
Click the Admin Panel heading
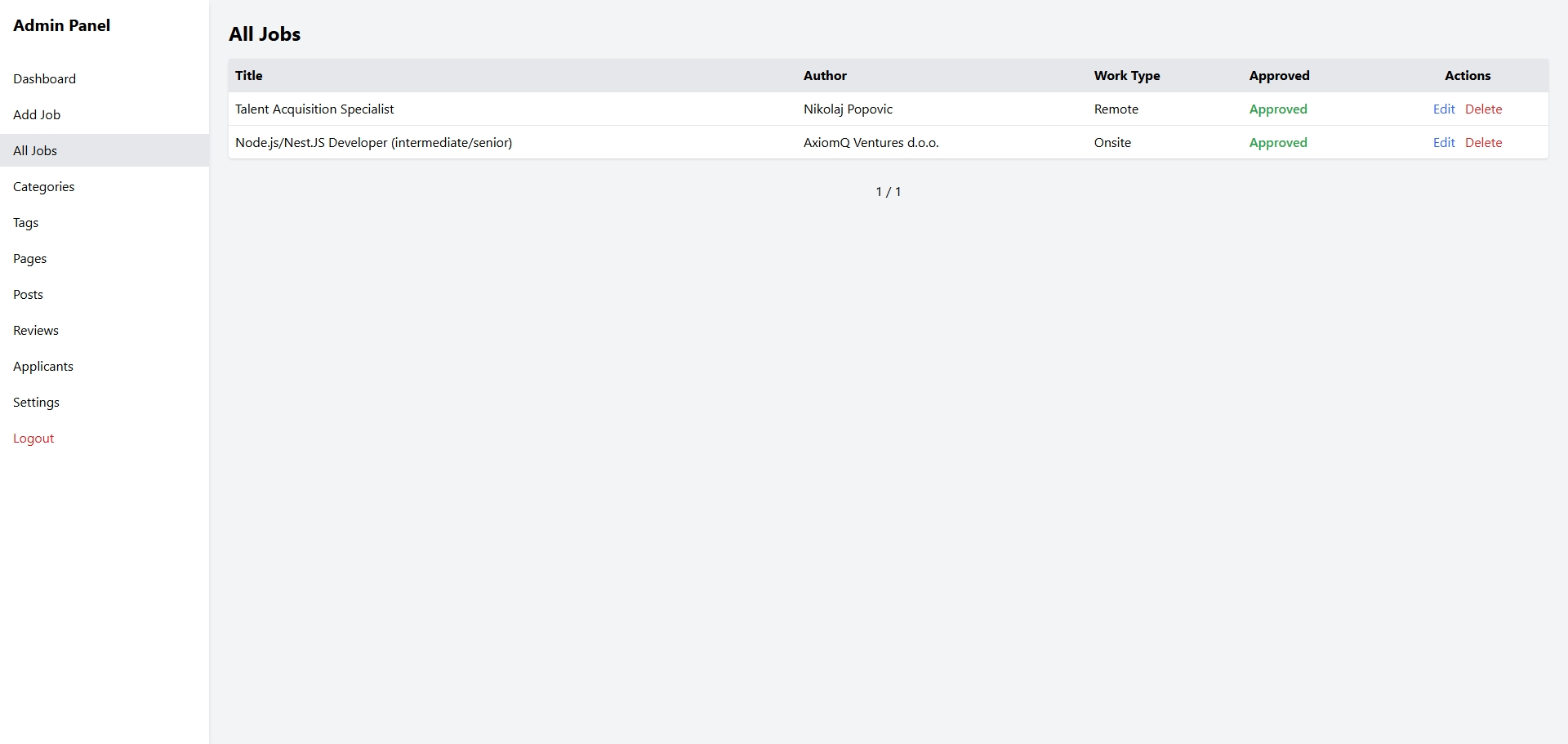(x=61, y=25)
